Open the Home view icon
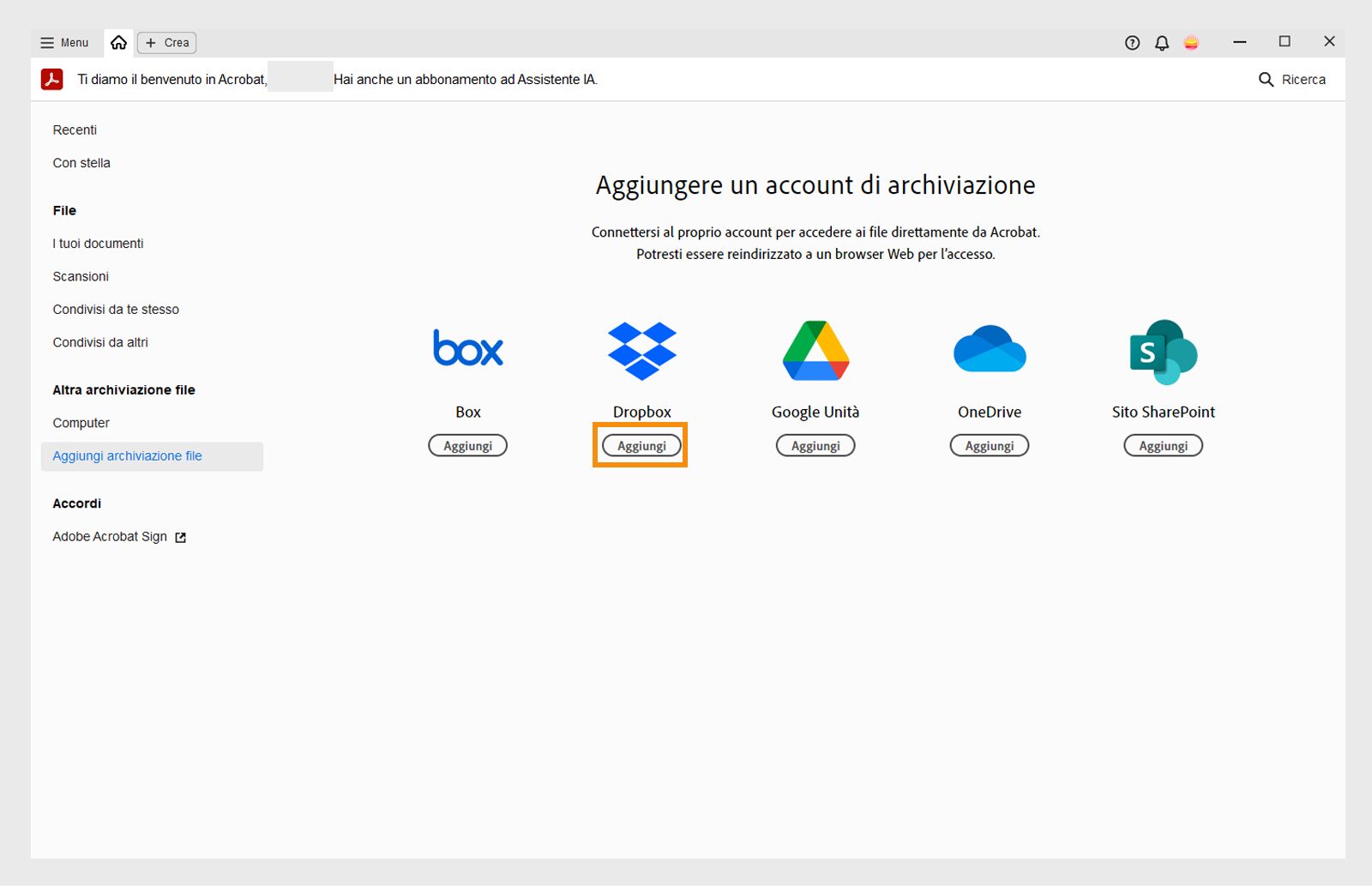 point(118,42)
